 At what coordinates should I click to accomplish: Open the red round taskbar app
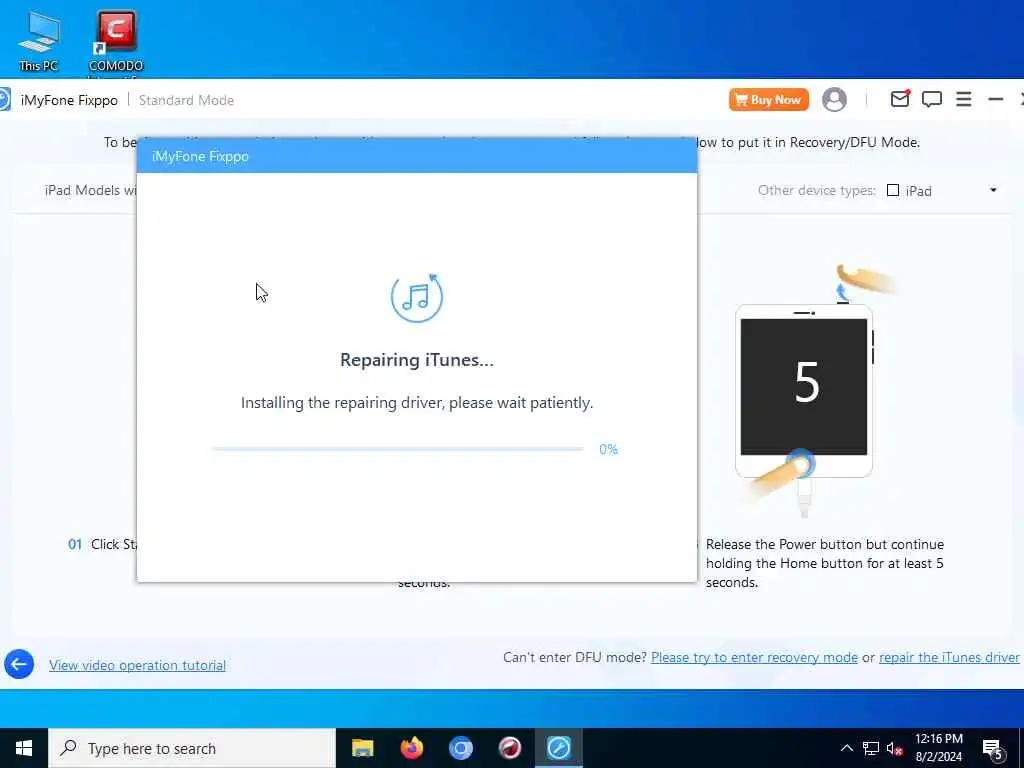[x=509, y=748]
